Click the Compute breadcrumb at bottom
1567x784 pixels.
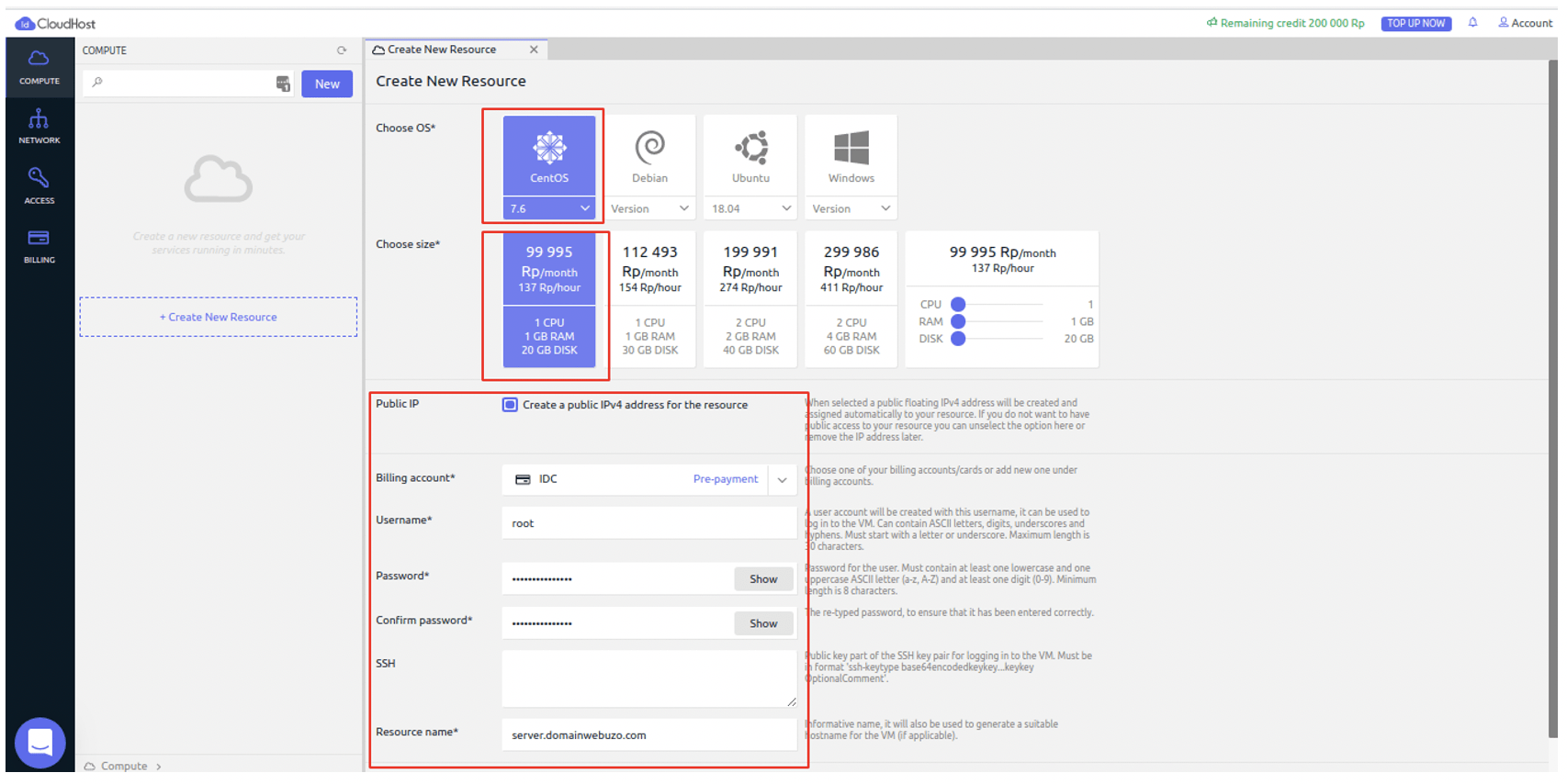[123, 766]
